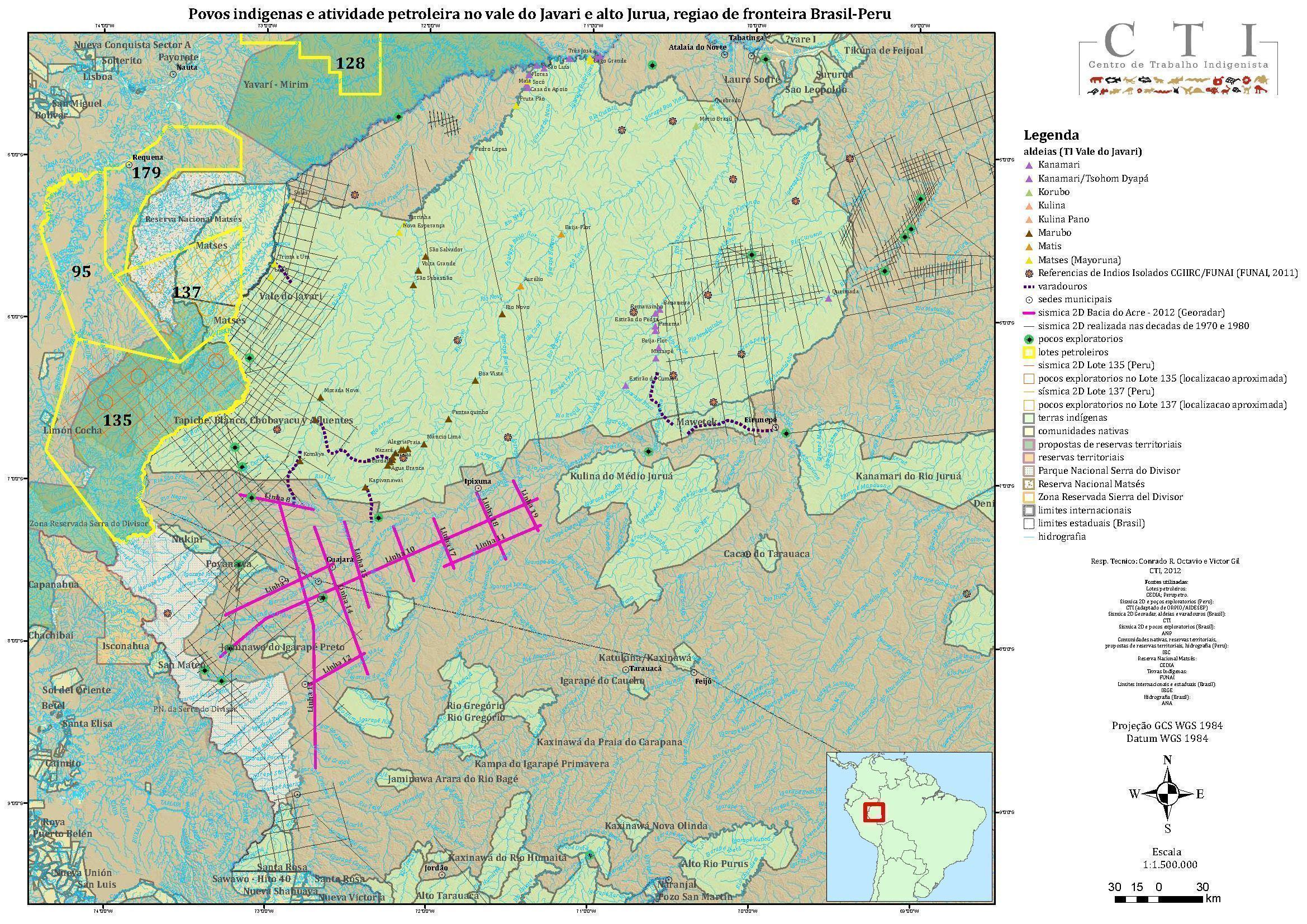1307x924 pixels.
Task: Click the Parque Nacional Serra do Divisor swatch
Action: tap(1028, 471)
